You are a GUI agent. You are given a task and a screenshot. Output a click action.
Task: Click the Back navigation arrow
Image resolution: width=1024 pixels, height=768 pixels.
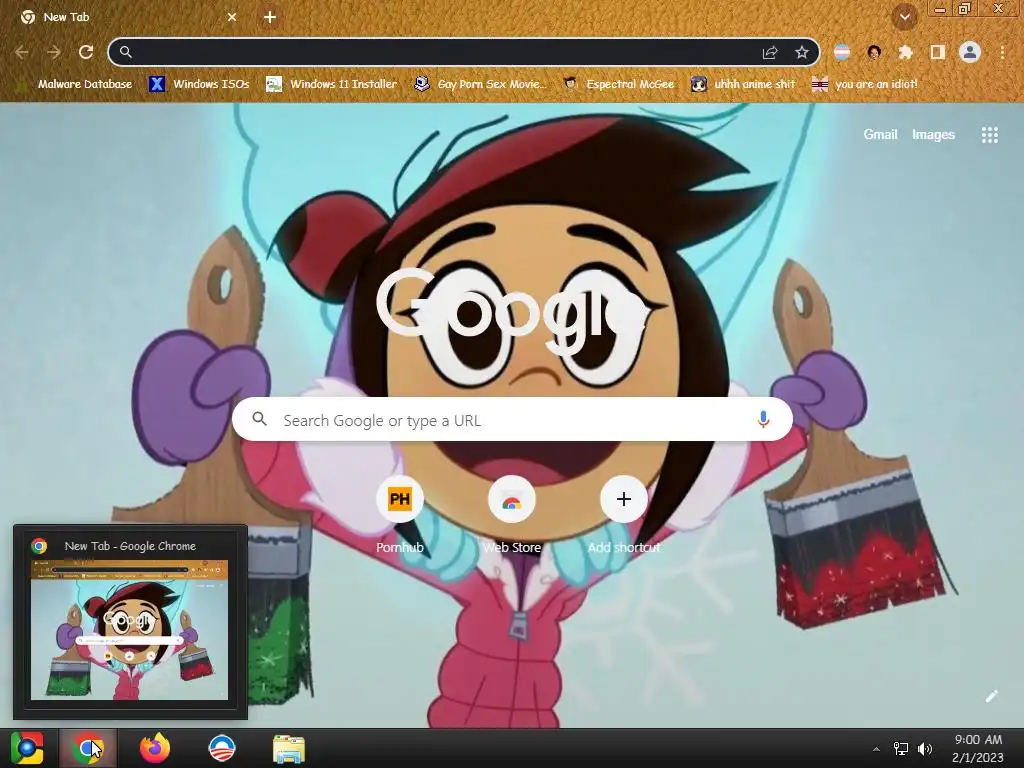(22, 52)
